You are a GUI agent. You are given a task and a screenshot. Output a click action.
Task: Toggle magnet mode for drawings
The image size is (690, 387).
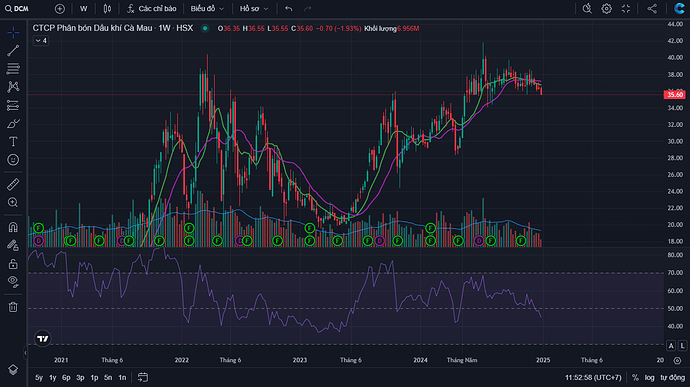click(x=13, y=227)
